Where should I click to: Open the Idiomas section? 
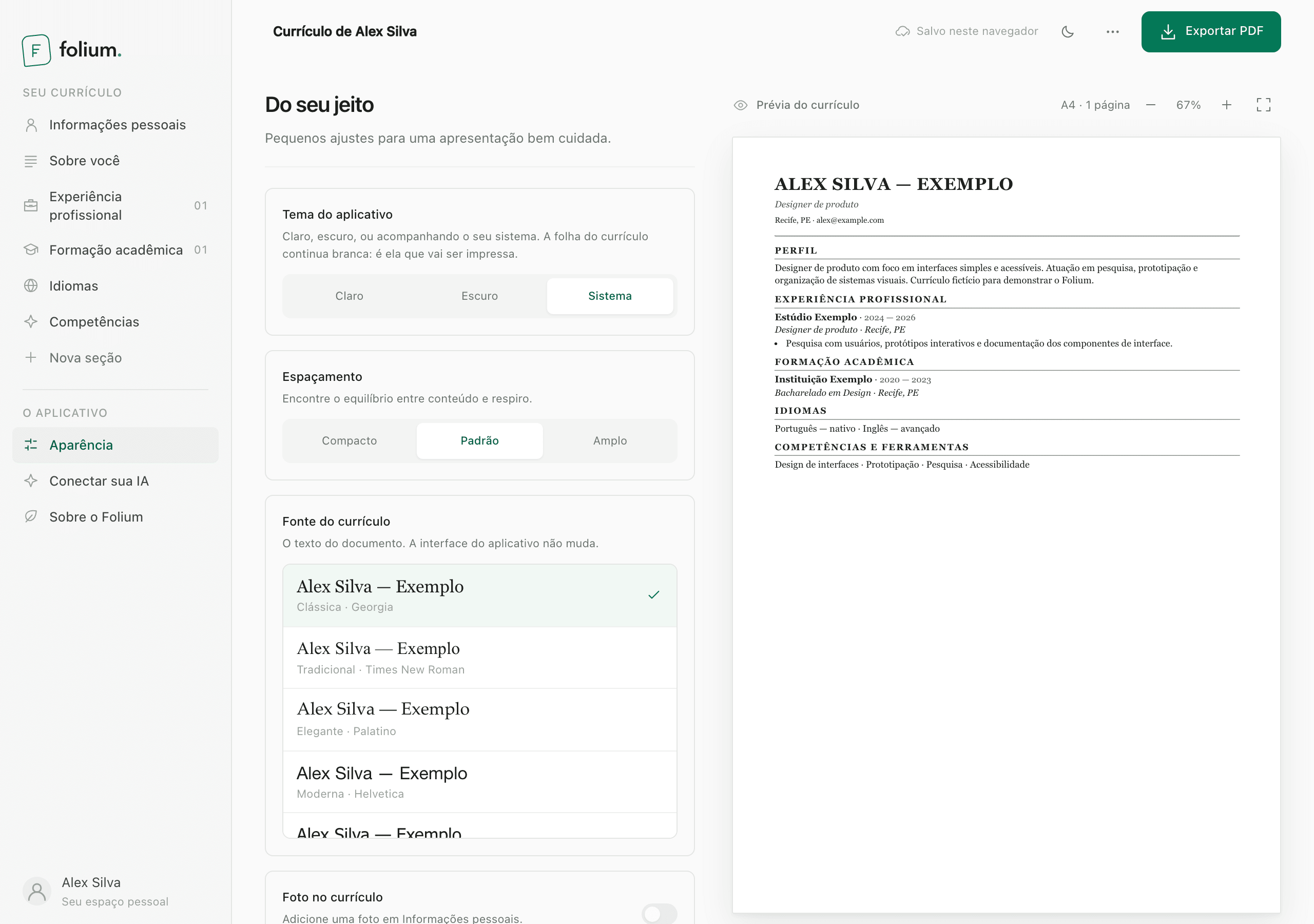pyautogui.click(x=115, y=286)
